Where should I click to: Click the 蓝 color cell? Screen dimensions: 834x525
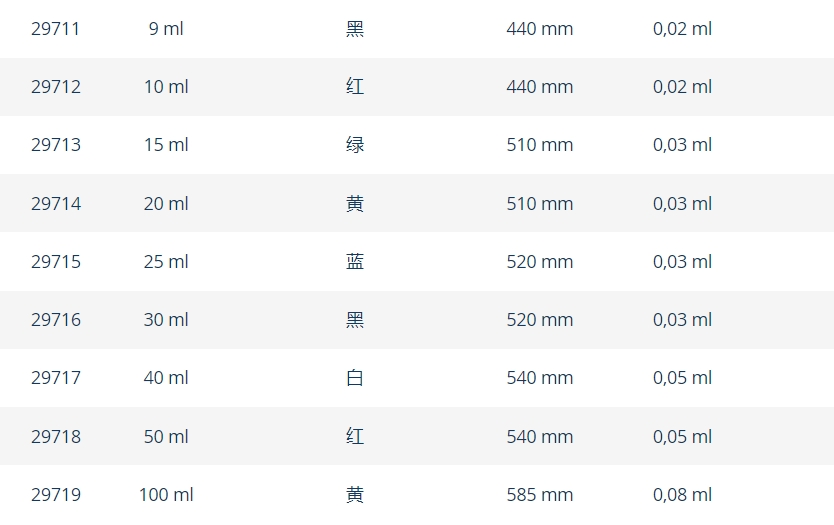coord(355,262)
